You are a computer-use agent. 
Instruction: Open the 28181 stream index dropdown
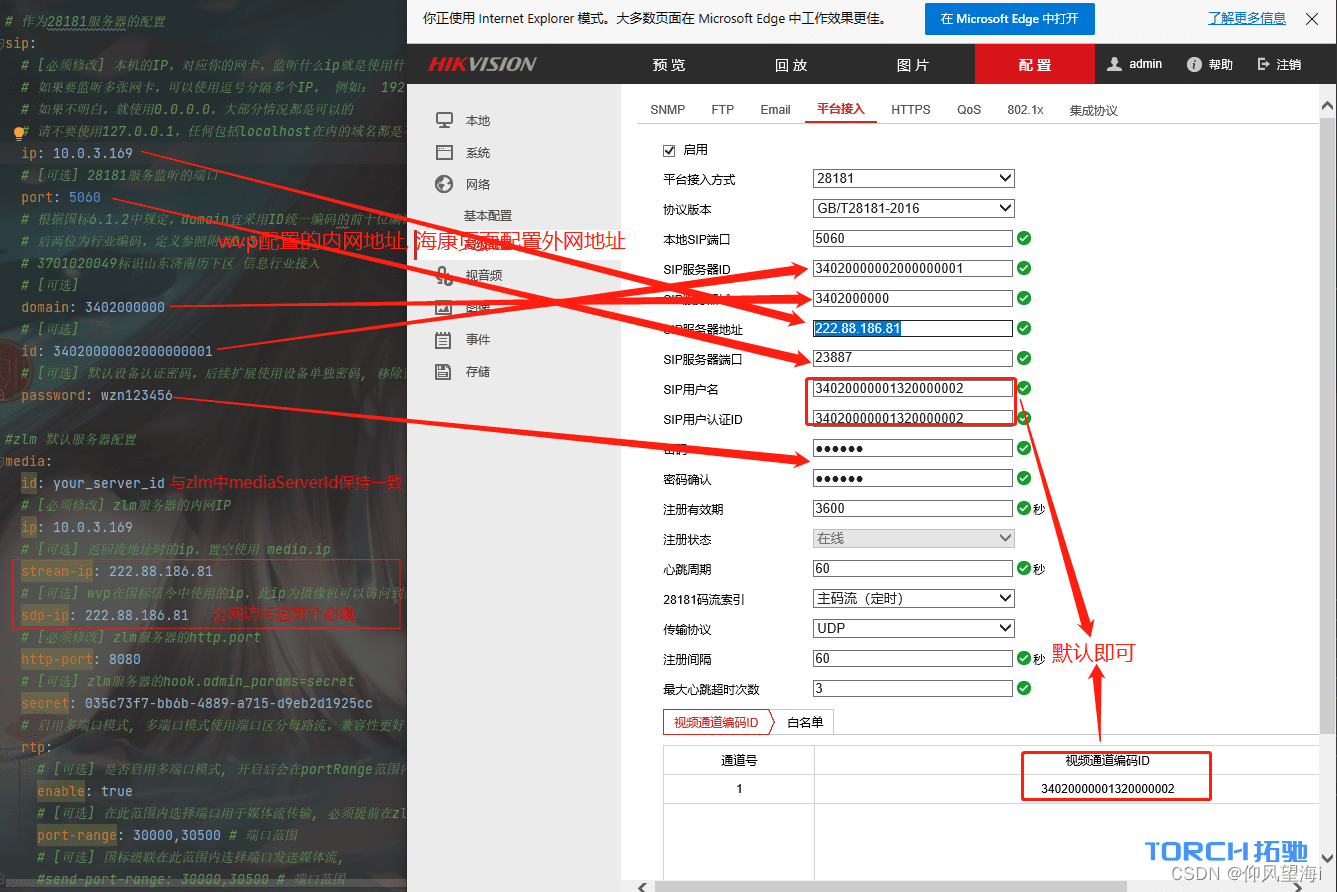[x=913, y=599]
